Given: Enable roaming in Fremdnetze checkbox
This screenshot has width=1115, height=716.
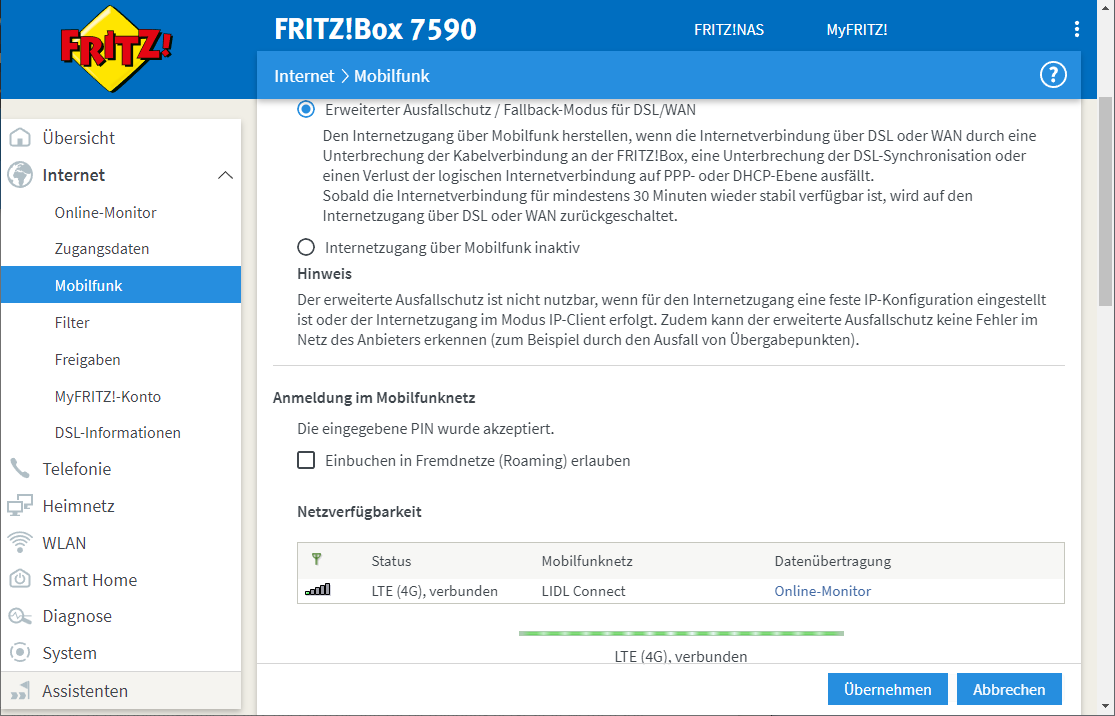Looking at the screenshot, I should [x=306, y=460].
